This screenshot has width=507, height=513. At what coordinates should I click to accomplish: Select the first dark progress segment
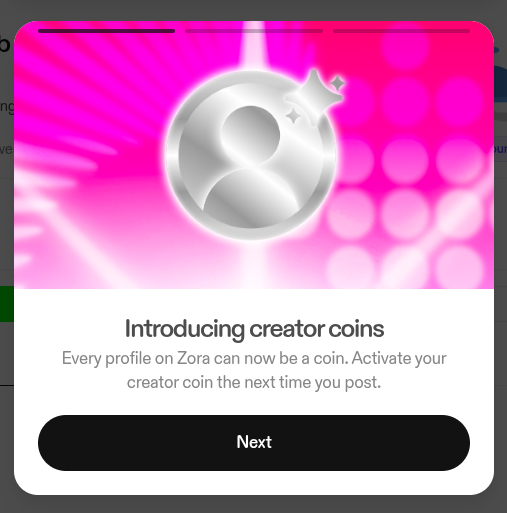tap(106, 31)
